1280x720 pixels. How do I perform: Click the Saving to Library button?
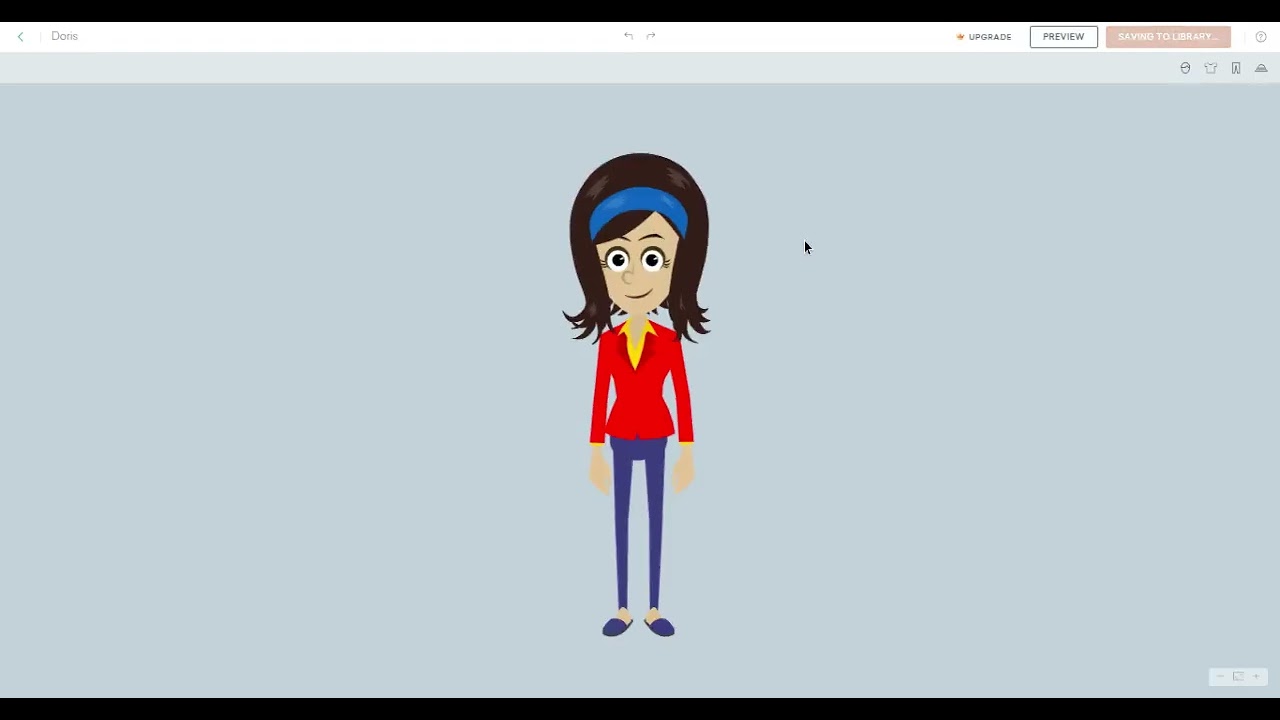coord(1168,37)
